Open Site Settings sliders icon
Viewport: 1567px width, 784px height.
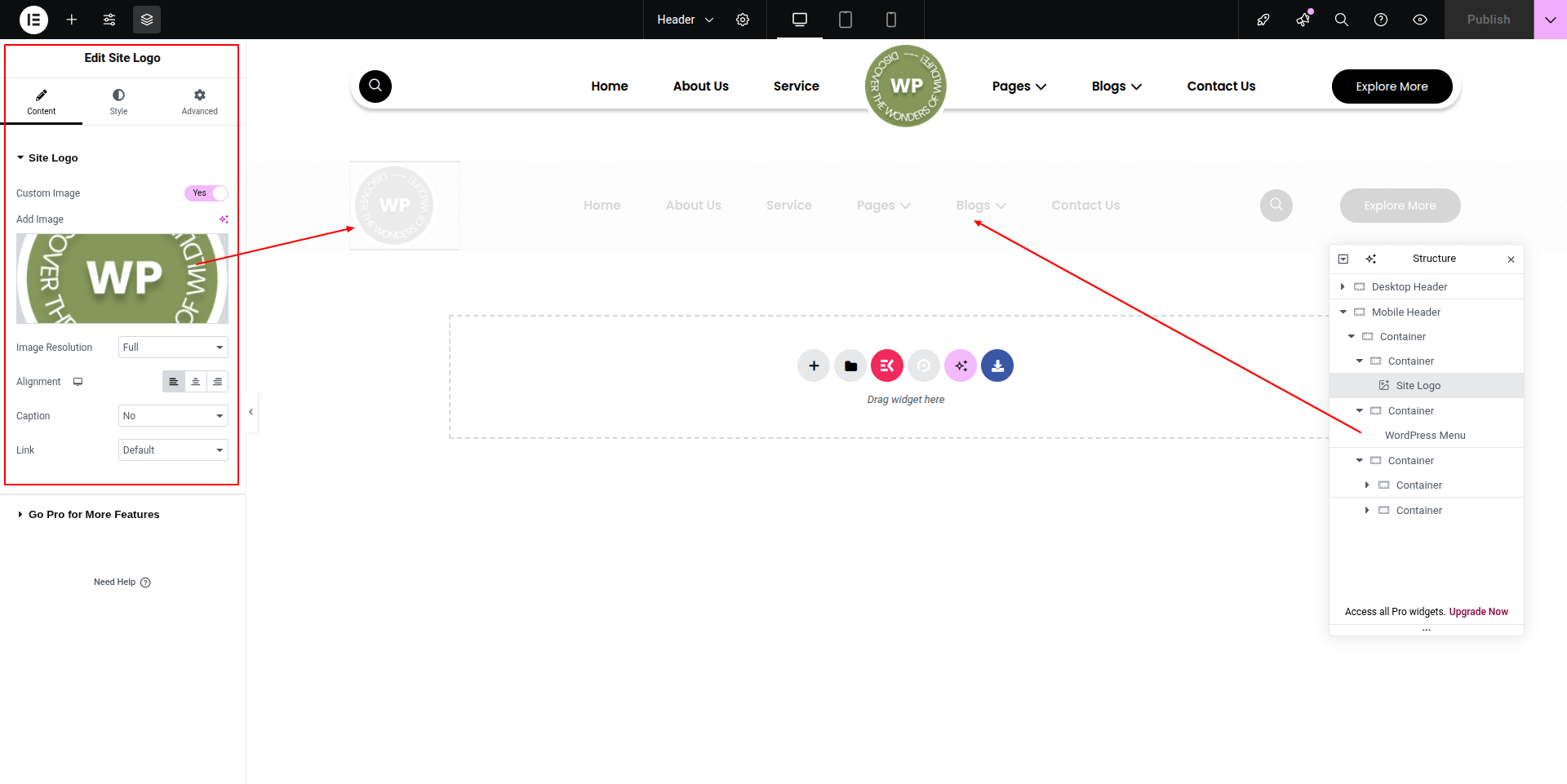coord(109,20)
